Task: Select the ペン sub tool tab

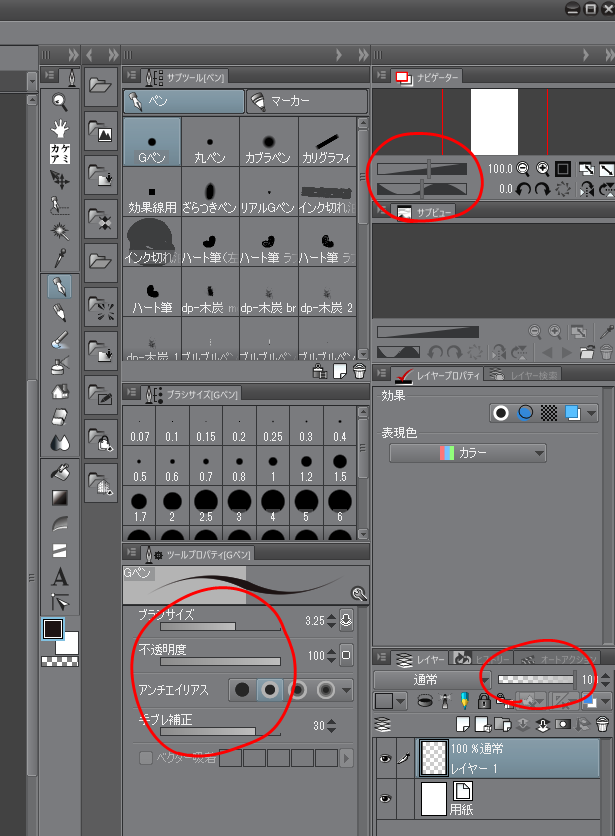Action: coord(184,101)
